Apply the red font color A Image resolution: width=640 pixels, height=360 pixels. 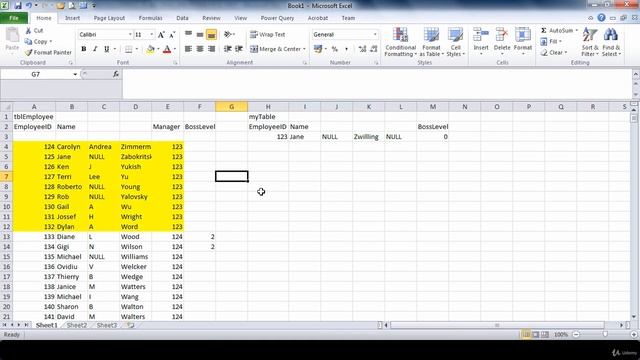coord(167,49)
